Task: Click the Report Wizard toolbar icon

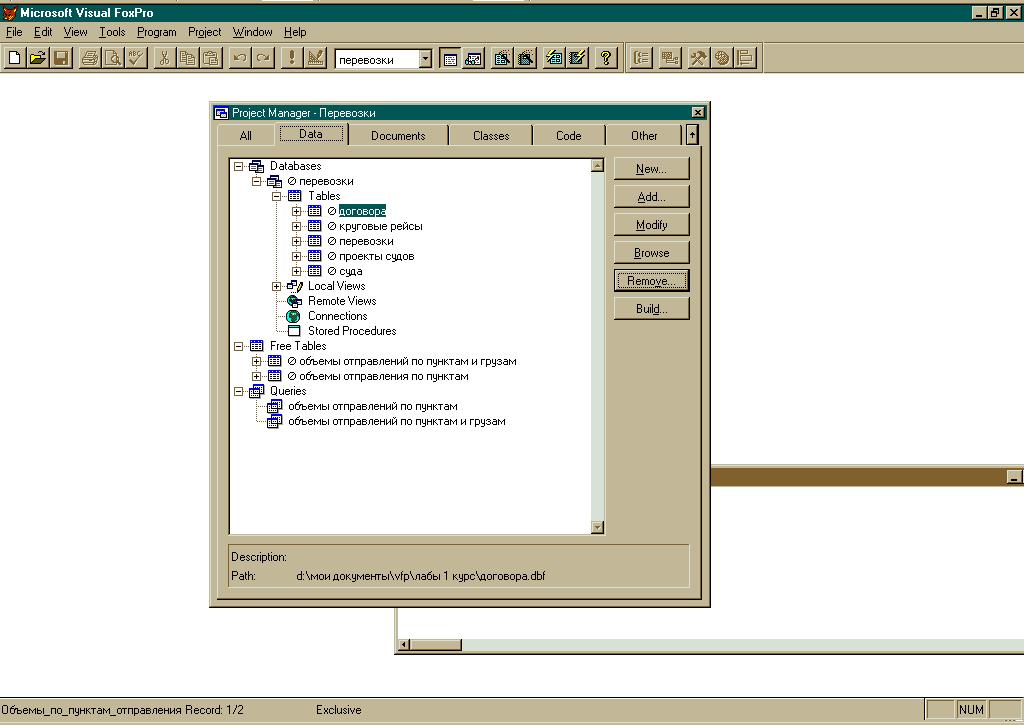Action: pyautogui.click(x=525, y=59)
